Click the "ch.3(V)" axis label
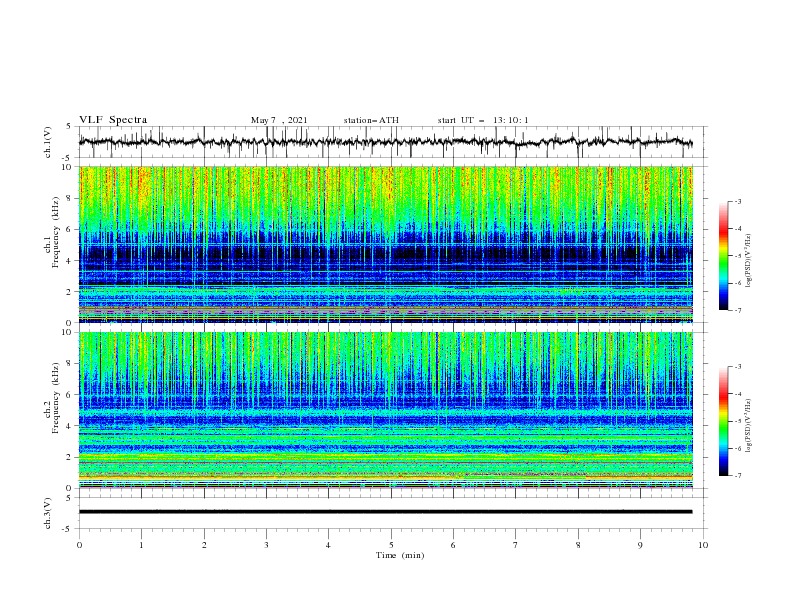Image resolution: width=792 pixels, height=612 pixels. tap(48, 513)
